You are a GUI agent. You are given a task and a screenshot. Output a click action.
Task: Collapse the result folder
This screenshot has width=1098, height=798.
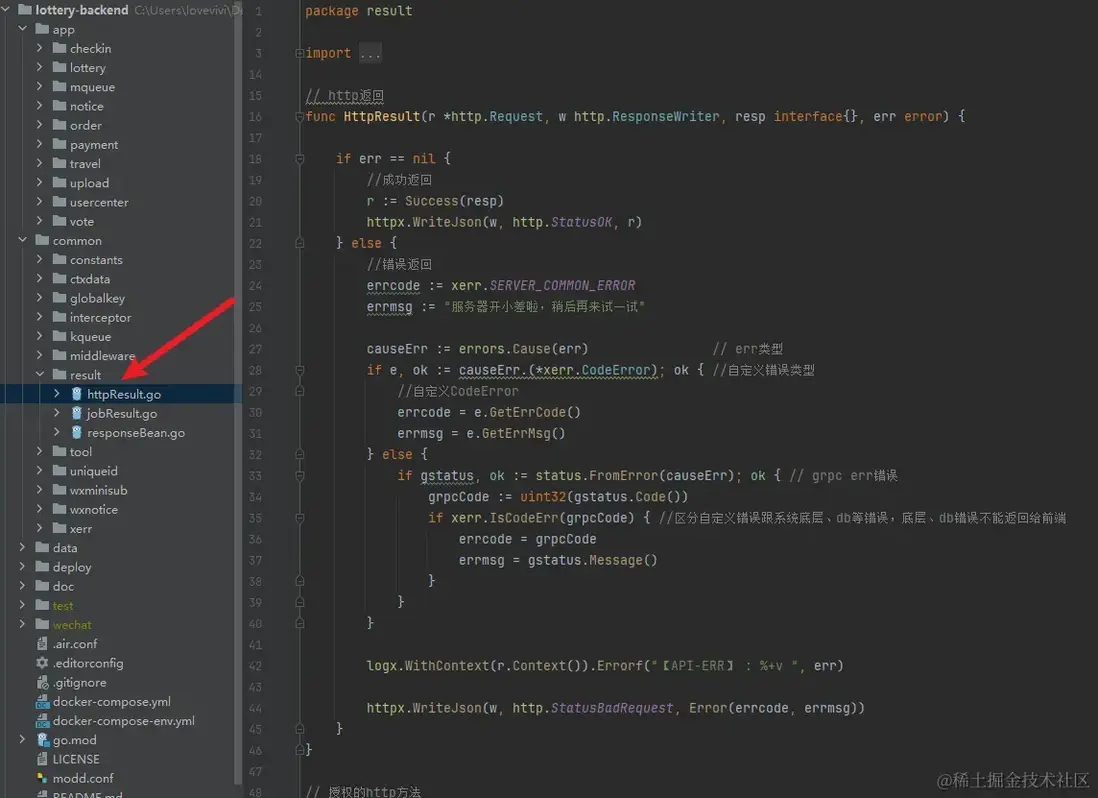pyautogui.click(x=40, y=374)
